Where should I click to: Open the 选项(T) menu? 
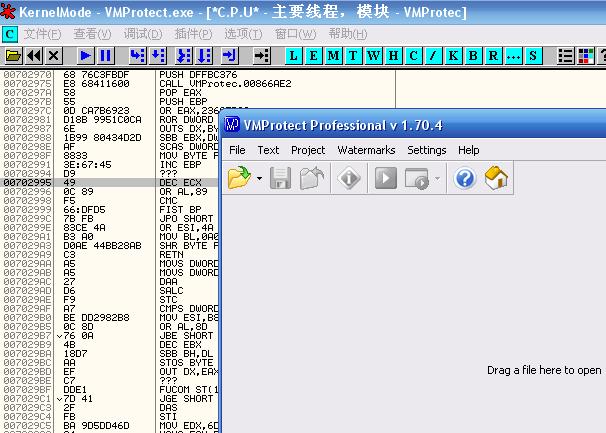pos(243,34)
